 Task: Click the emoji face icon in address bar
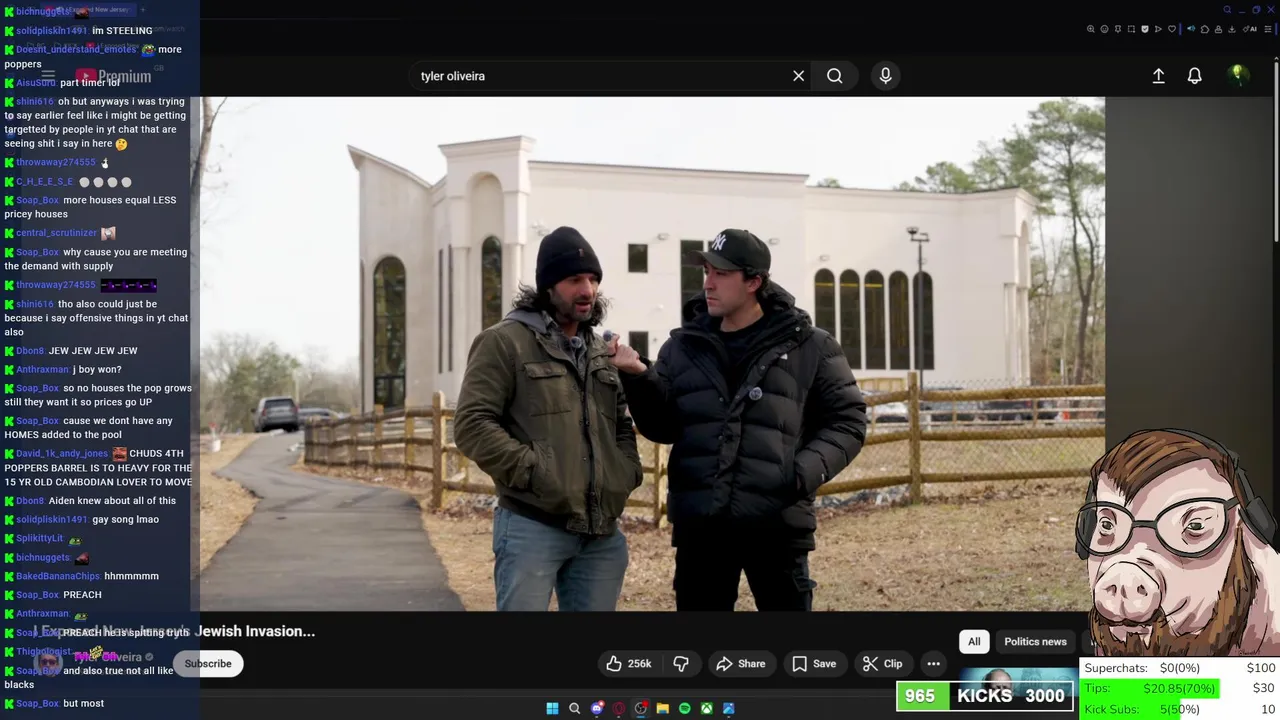1104,29
